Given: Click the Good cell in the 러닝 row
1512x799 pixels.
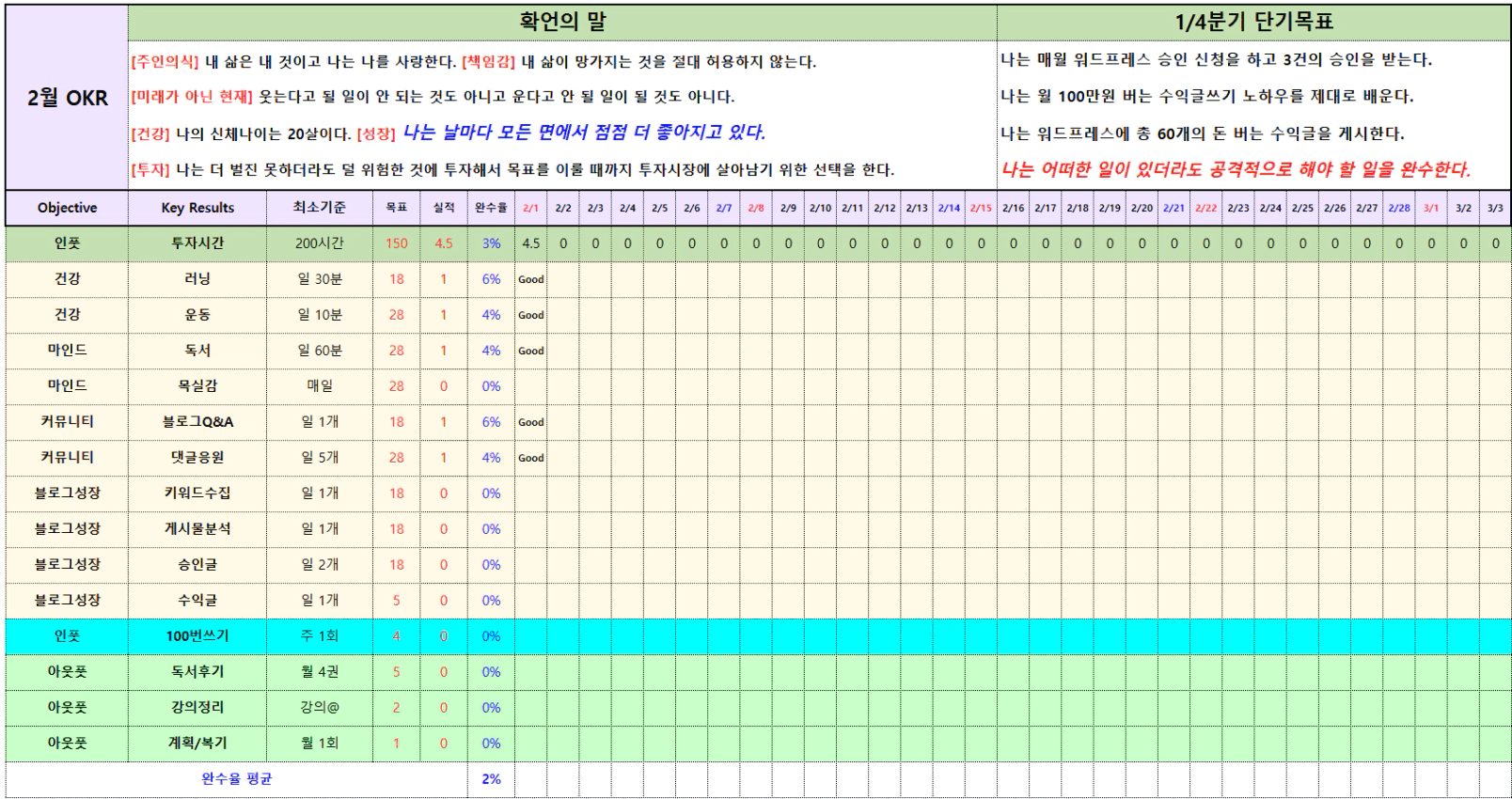Looking at the screenshot, I should pos(531,279).
